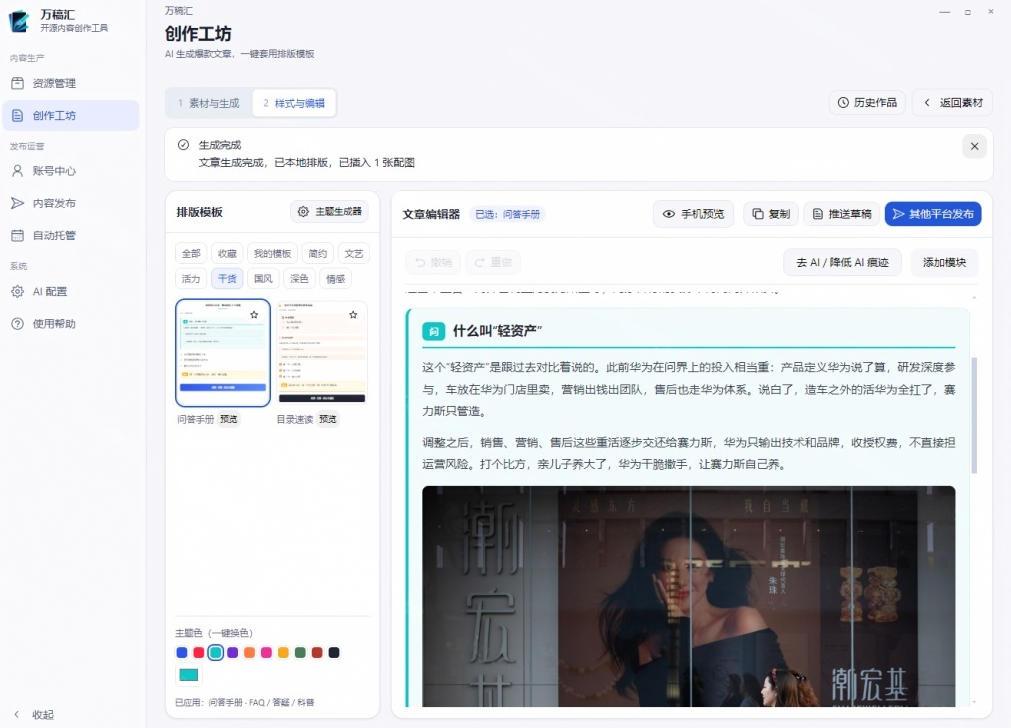Filter templates by 简约
Image resolution: width=1011 pixels, height=728 pixels.
coord(317,253)
